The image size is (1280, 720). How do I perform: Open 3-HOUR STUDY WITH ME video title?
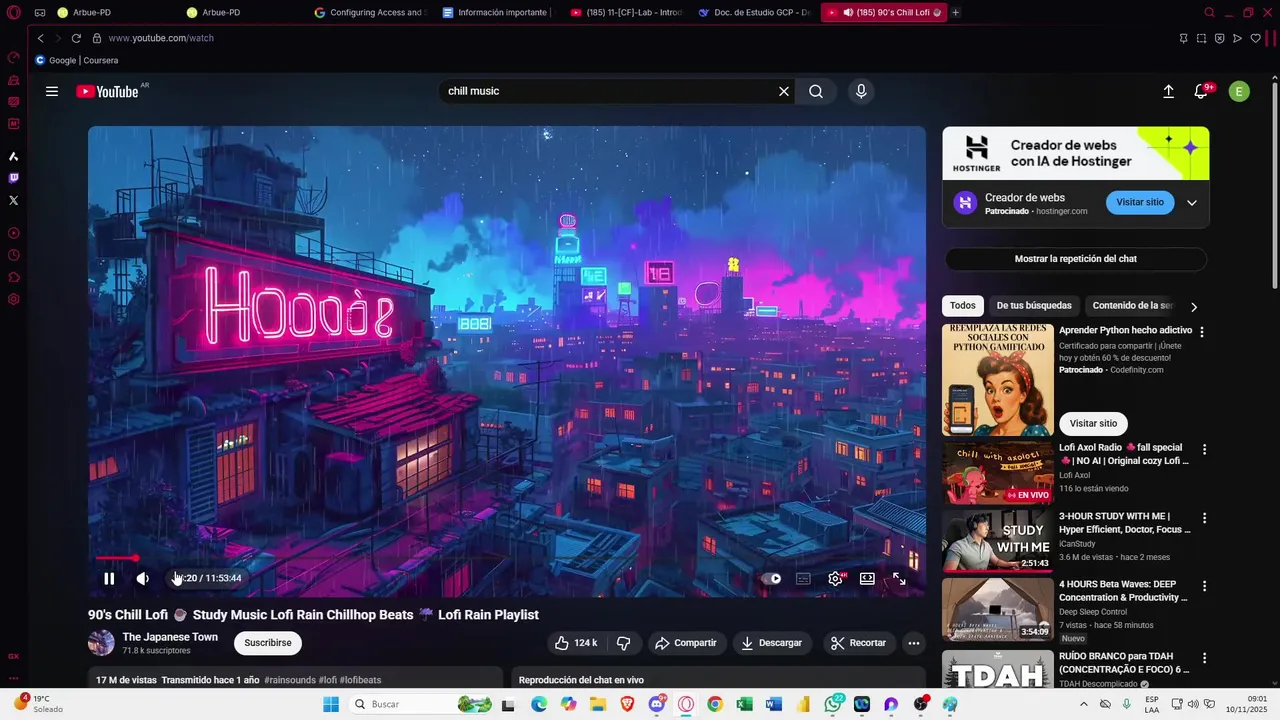coord(1125,523)
